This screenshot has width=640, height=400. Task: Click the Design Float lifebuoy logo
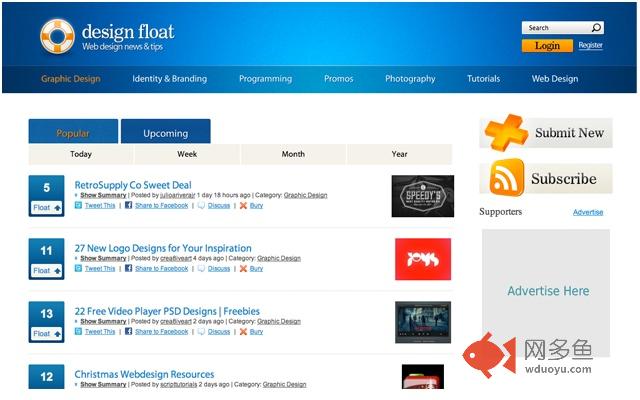(x=58, y=36)
